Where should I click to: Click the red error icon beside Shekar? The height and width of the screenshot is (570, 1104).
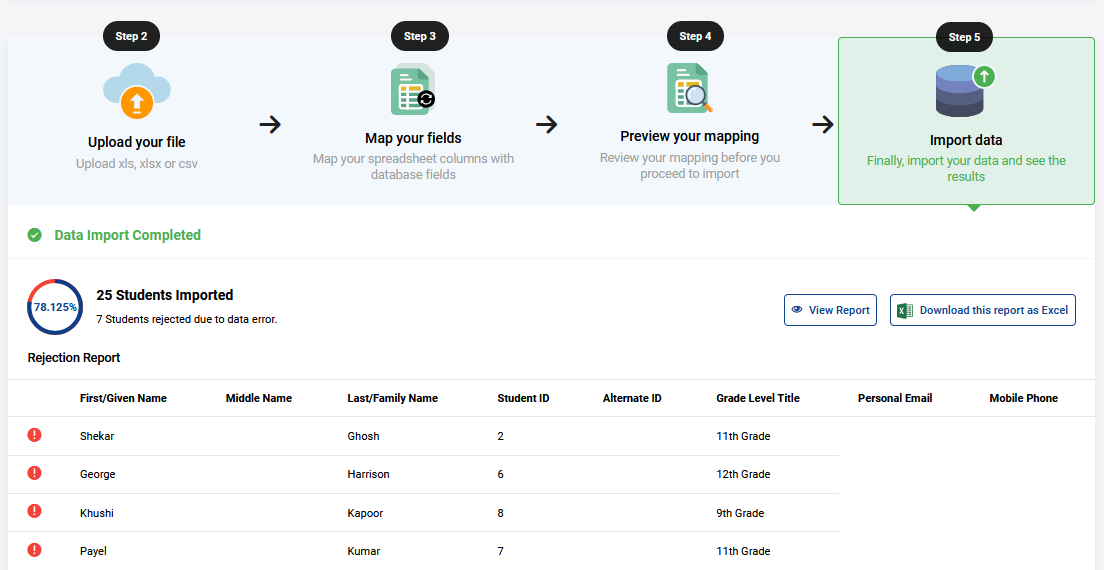34,435
